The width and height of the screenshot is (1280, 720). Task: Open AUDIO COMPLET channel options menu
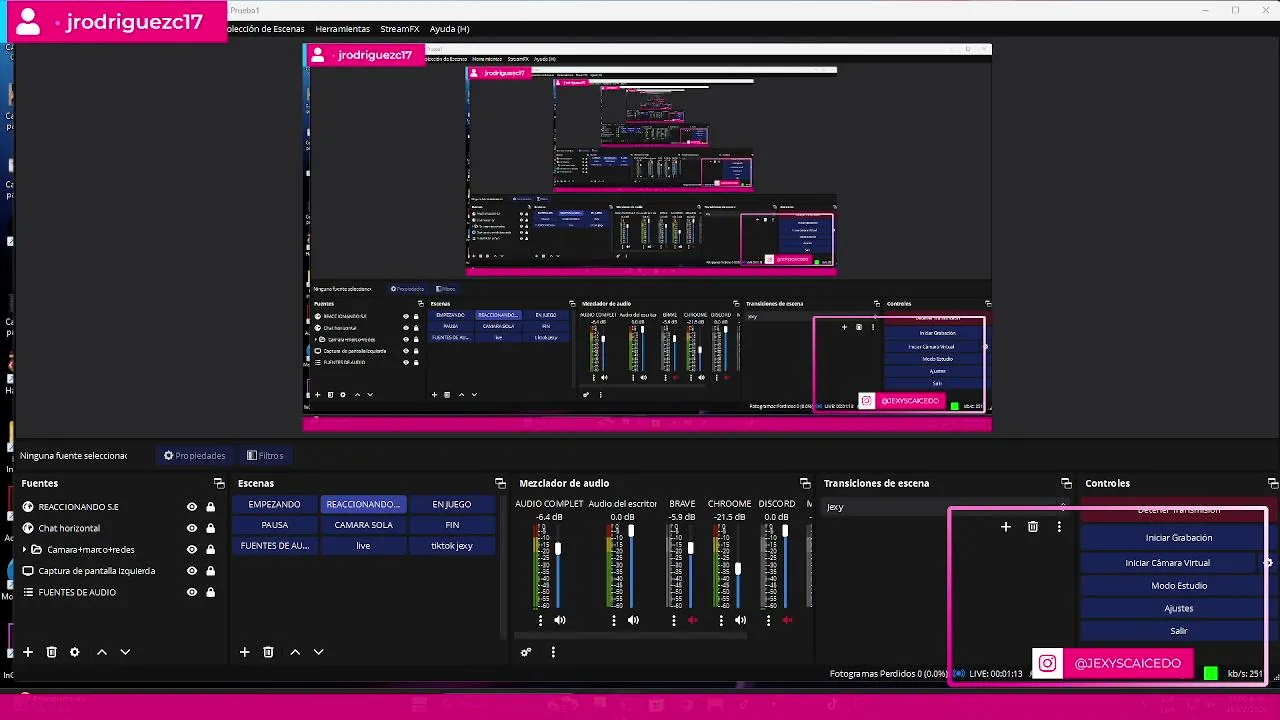click(540, 621)
